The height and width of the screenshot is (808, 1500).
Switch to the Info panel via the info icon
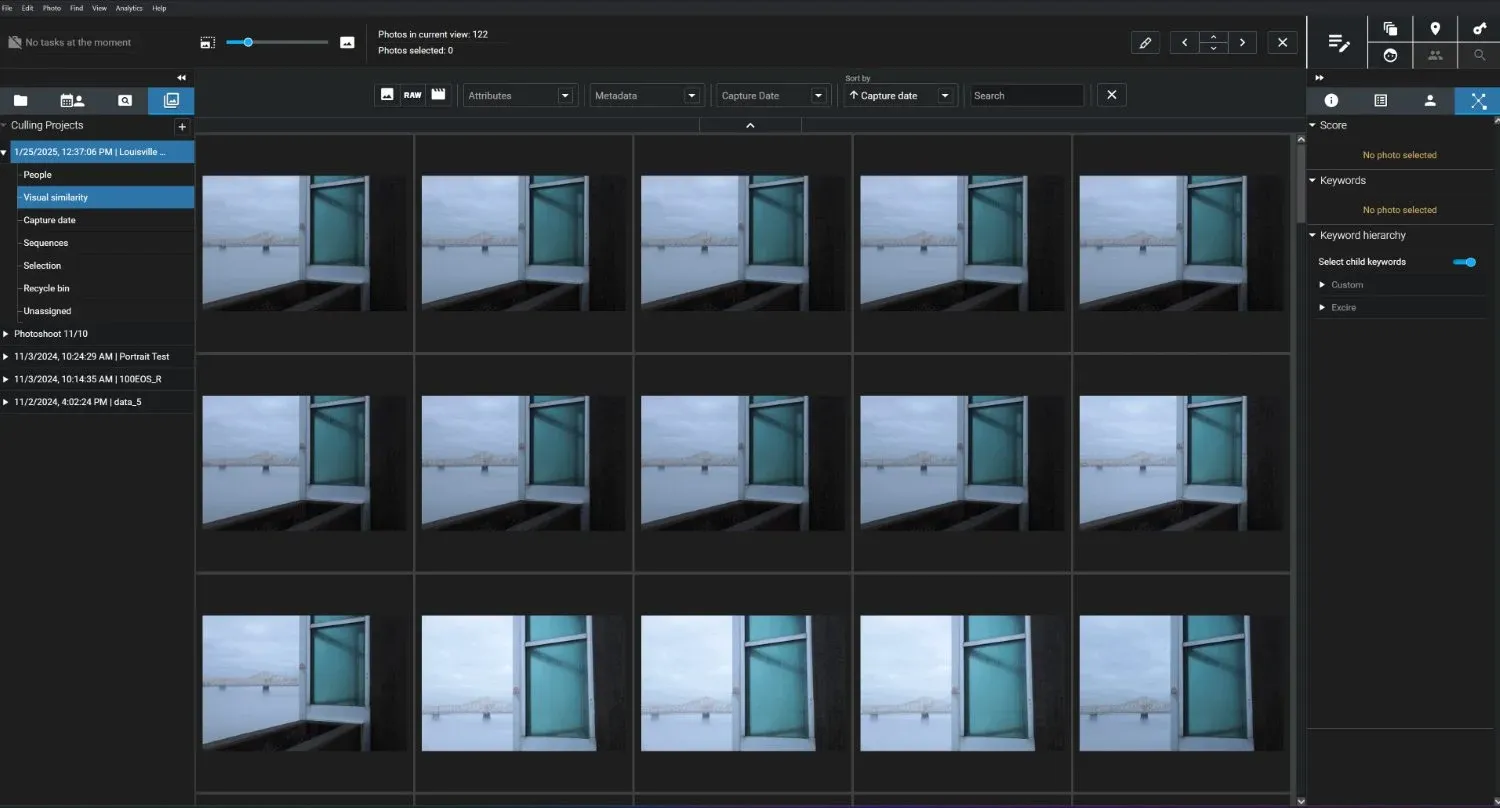(x=1331, y=100)
